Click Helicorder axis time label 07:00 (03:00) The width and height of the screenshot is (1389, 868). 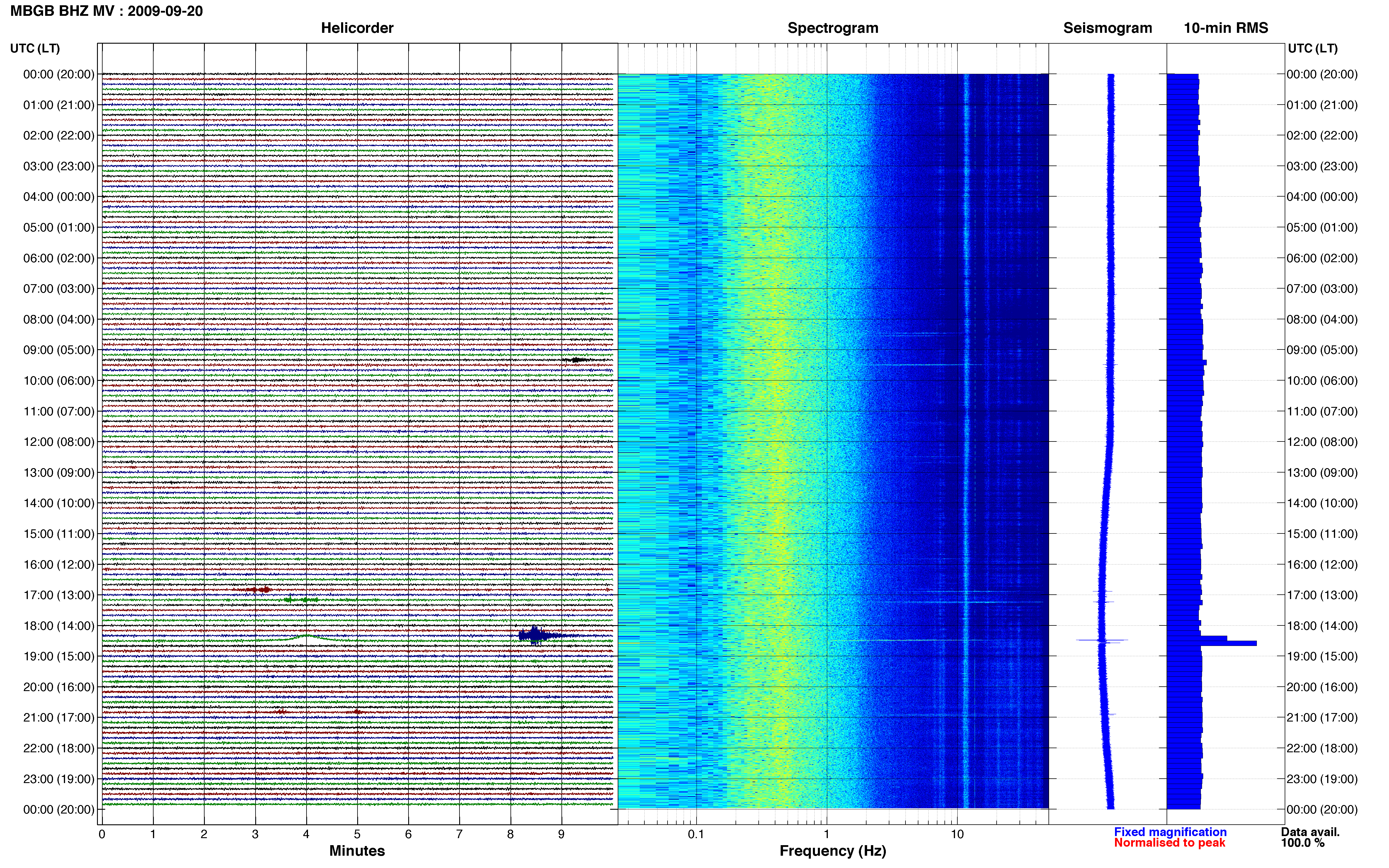pyautogui.click(x=59, y=289)
